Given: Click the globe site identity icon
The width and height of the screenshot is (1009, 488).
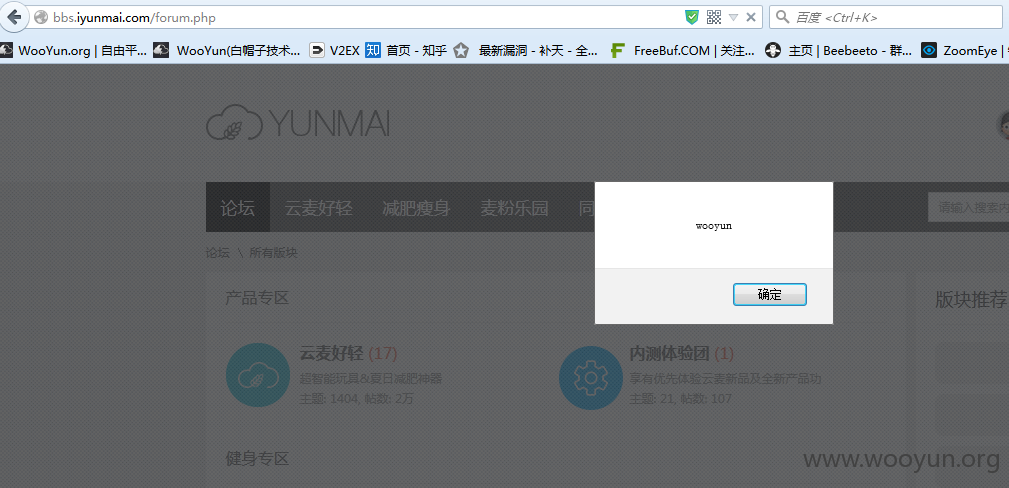Looking at the screenshot, I should [41, 17].
